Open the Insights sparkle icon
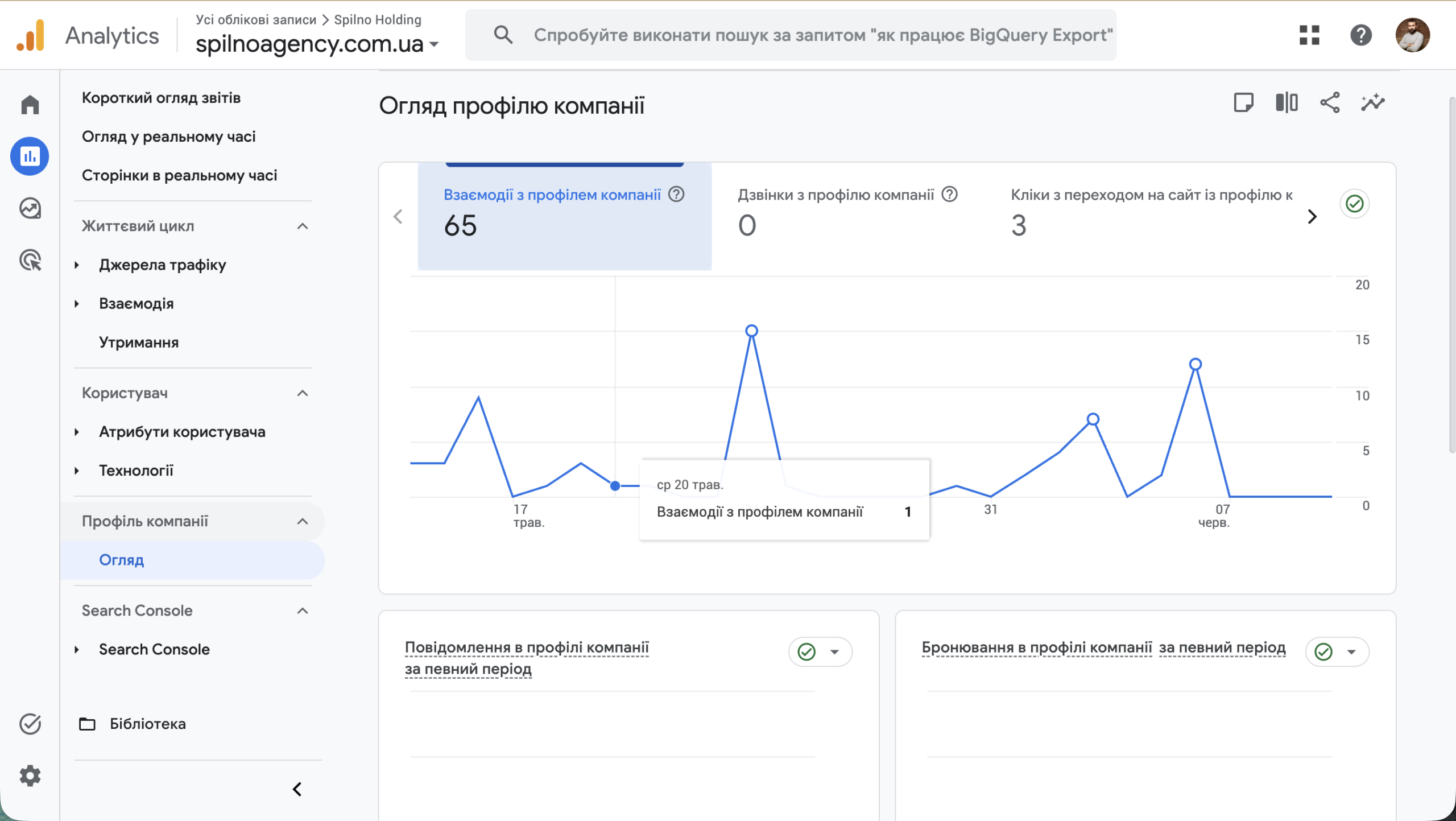The height and width of the screenshot is (821, 1456). coord(1373,102)
